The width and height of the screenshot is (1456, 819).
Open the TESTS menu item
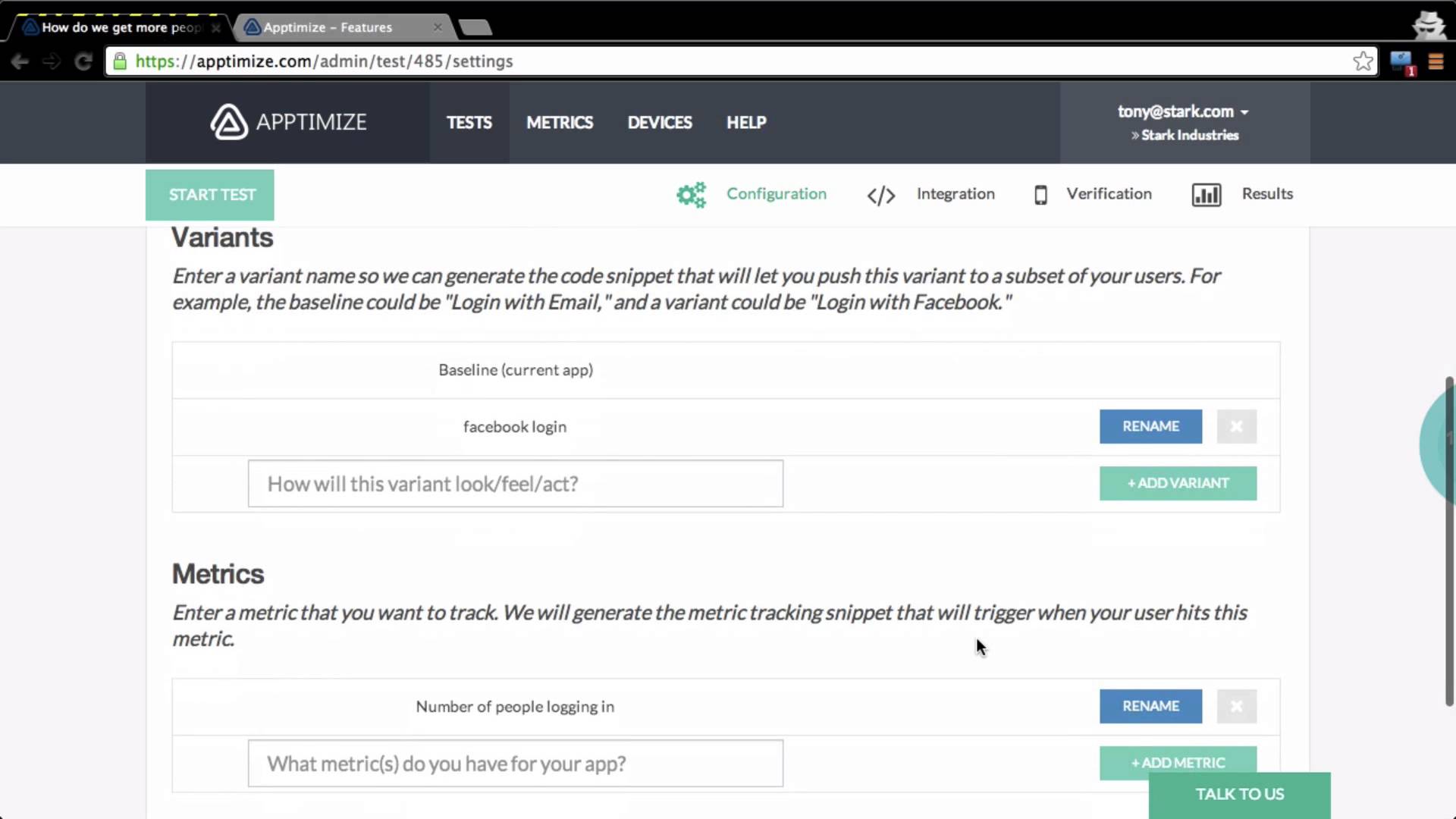pos(469,122)
